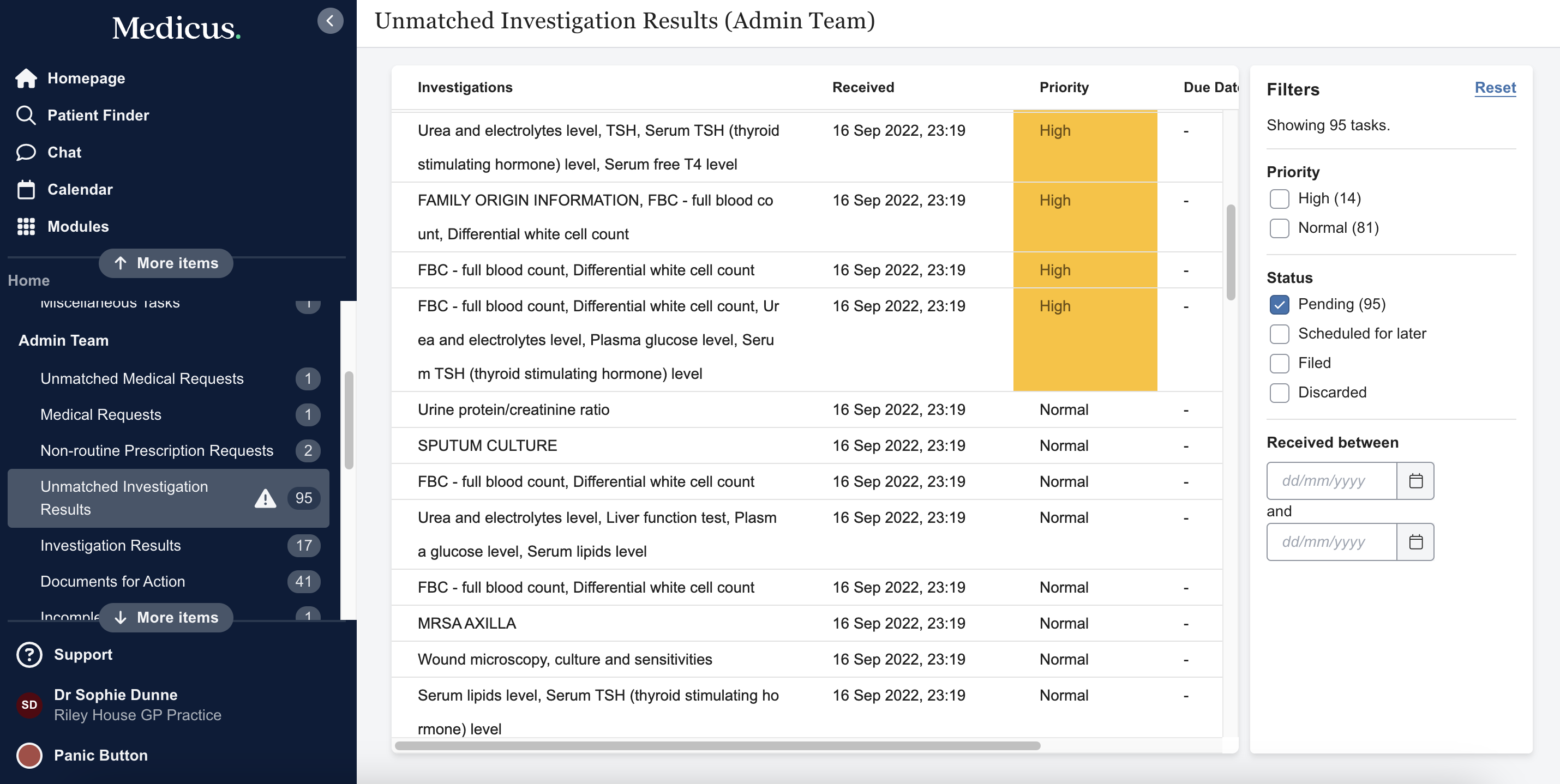The height and width of the screenshot is (784, 1560).
Task: Open the Calendar icon in the sidebar
Action: coord(27,189)
